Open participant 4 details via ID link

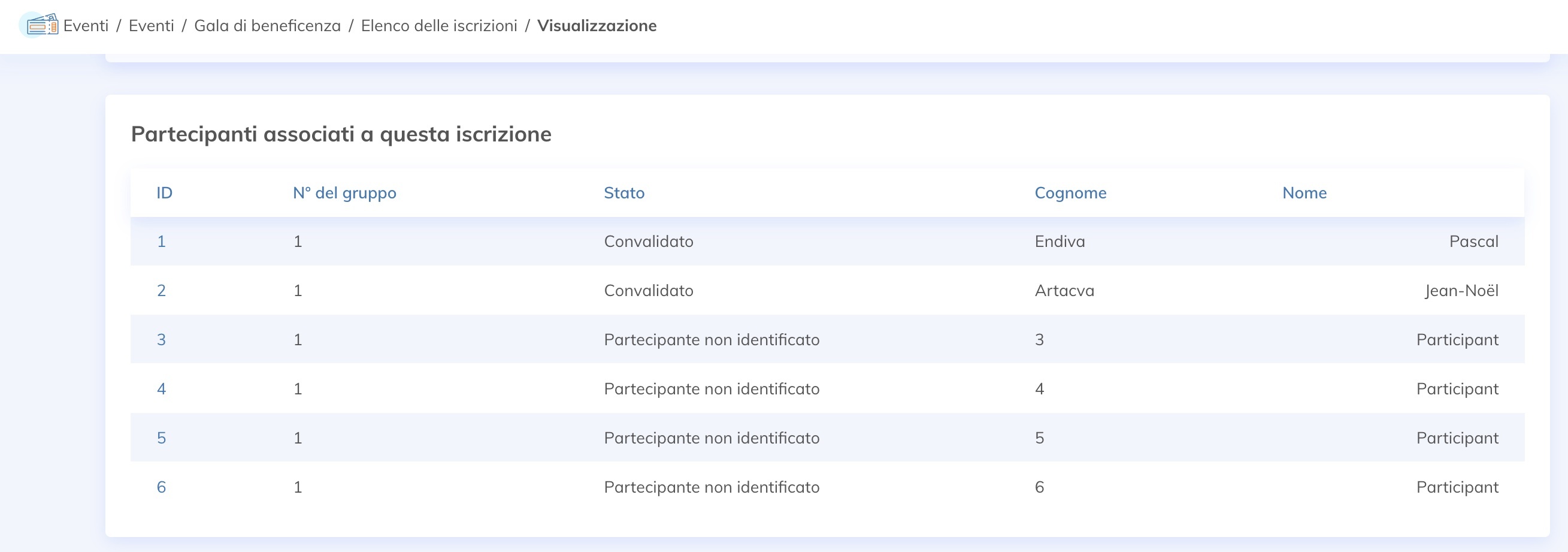[161, 389]
